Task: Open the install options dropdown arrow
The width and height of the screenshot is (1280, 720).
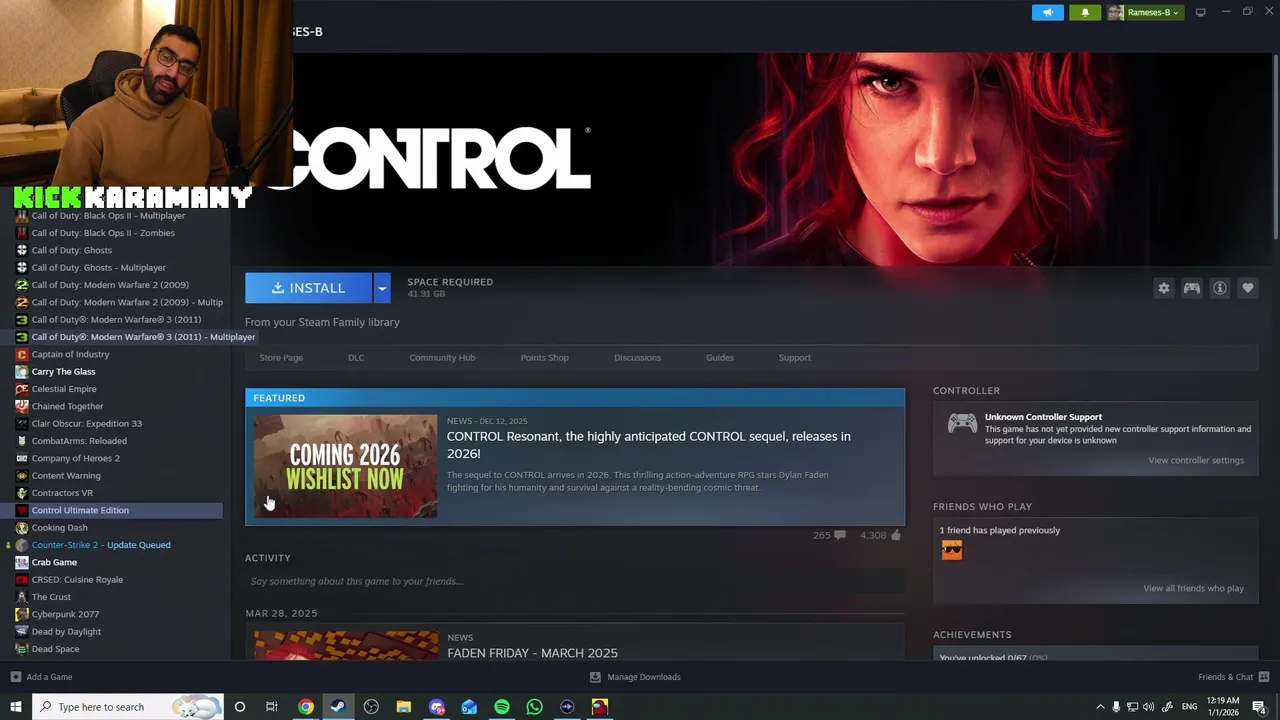Action: click(381, 288)
